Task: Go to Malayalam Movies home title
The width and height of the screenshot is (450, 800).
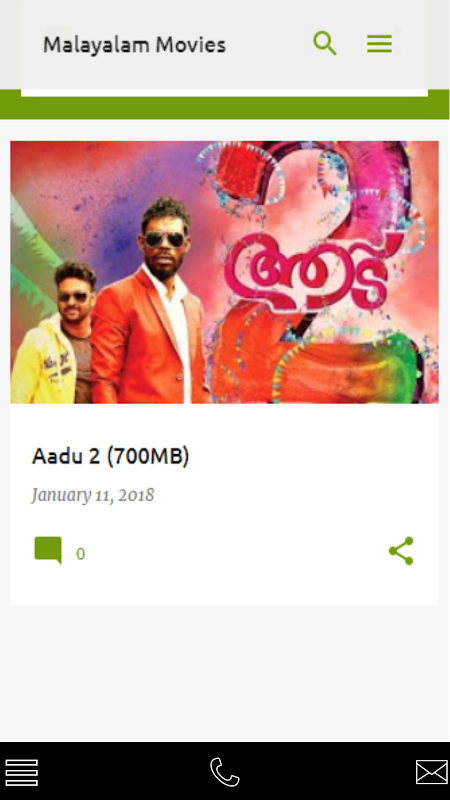Action: (x=134, y=45)
